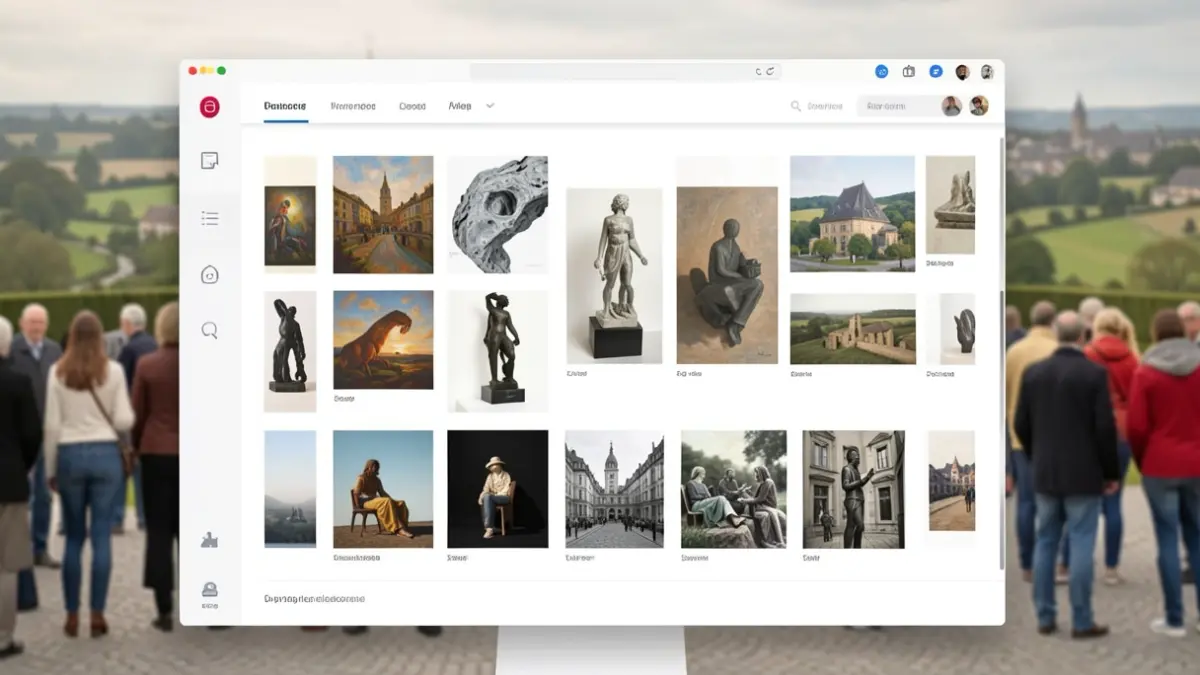
Task: Open the dark bronze bending figure statue thumbnail
Action: coord(290,351)
